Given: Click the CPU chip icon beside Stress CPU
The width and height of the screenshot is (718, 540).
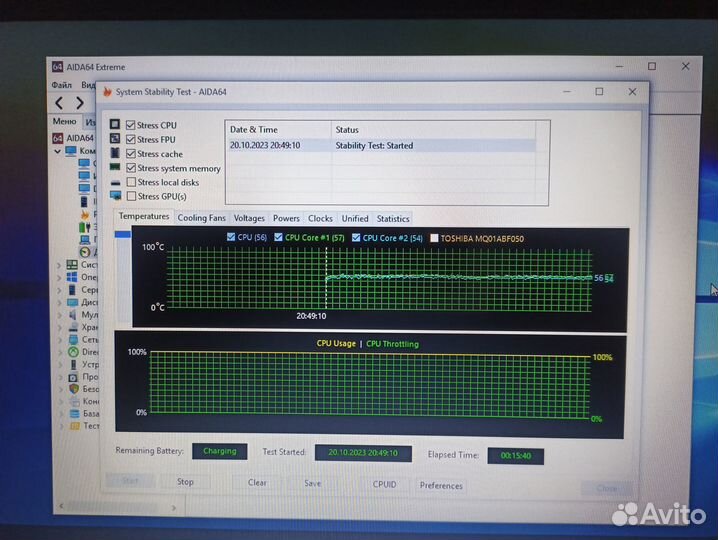Looking at the screenshot, I should 115,125.
